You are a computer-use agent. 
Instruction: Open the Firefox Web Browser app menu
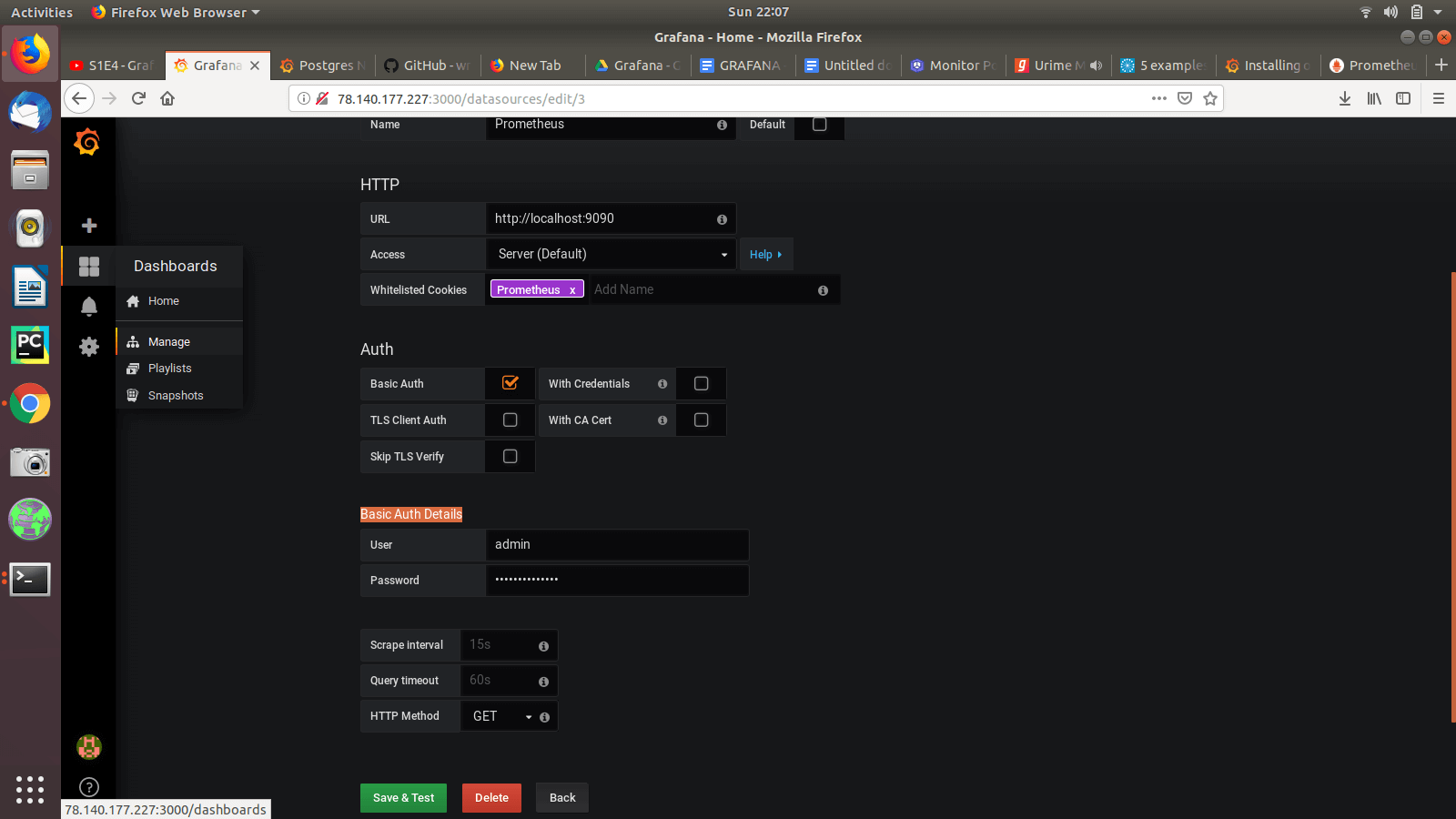tap(176, 12)
